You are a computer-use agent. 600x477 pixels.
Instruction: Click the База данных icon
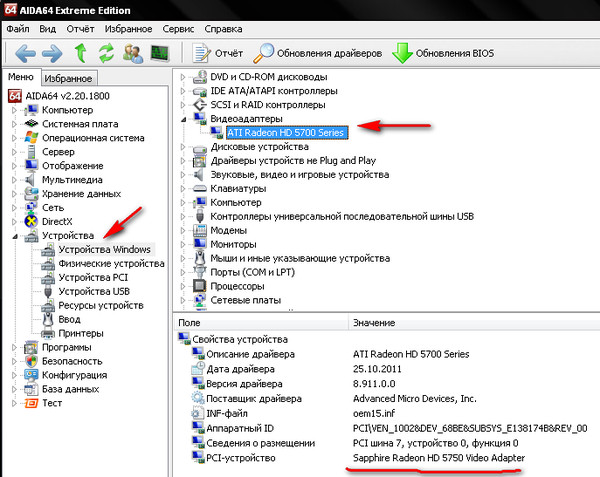(x=31, y=389)
